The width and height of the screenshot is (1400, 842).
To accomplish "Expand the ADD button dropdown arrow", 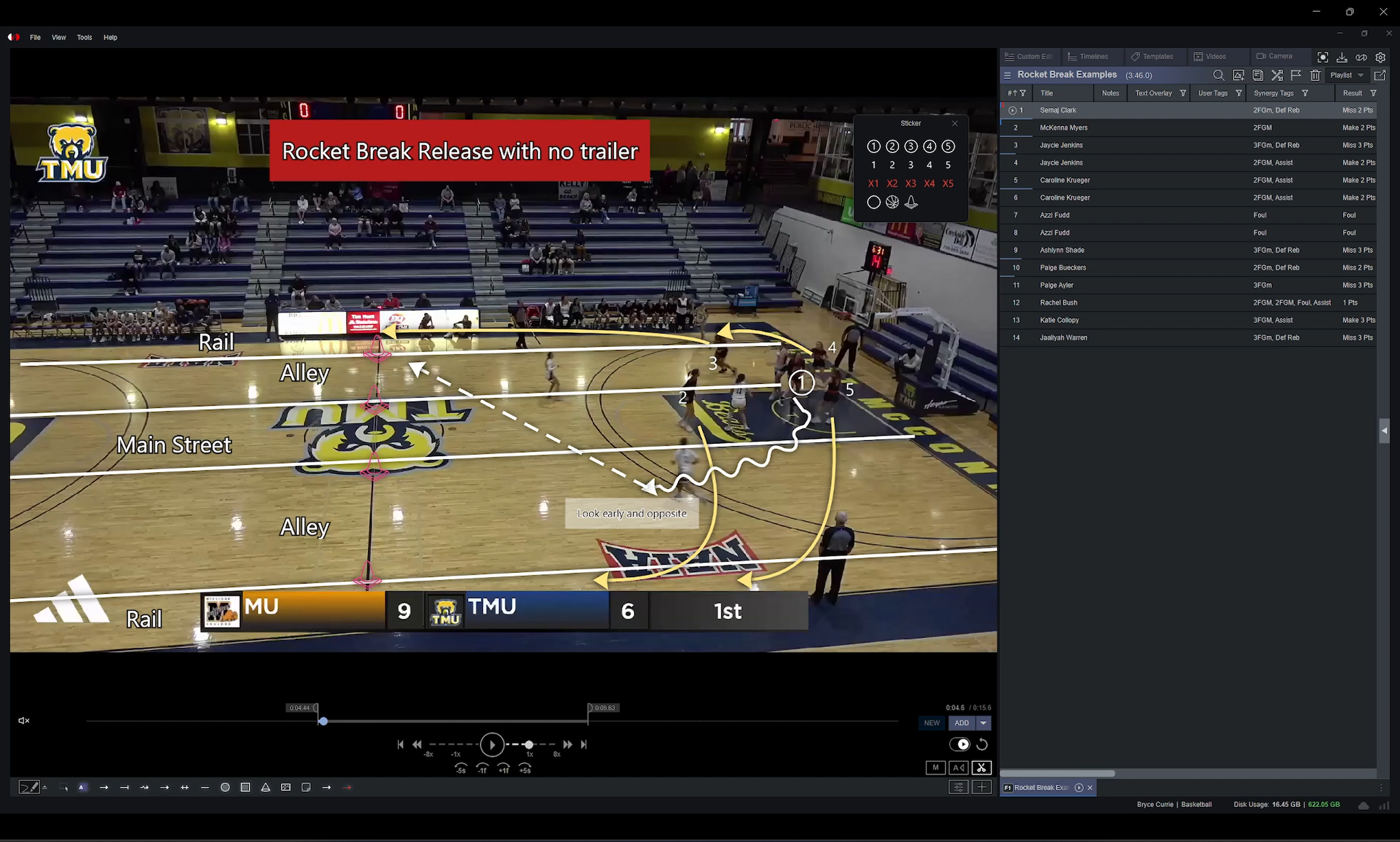I will point(983,723).
